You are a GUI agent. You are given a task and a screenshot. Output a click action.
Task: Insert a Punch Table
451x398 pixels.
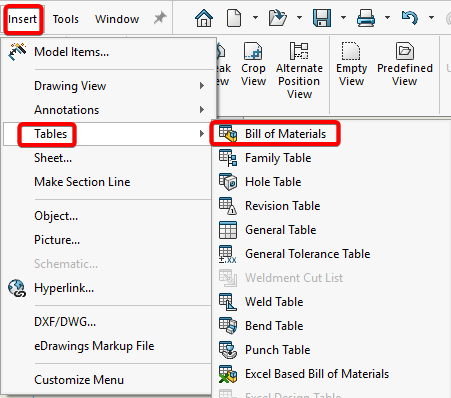(x=278, y=350)
